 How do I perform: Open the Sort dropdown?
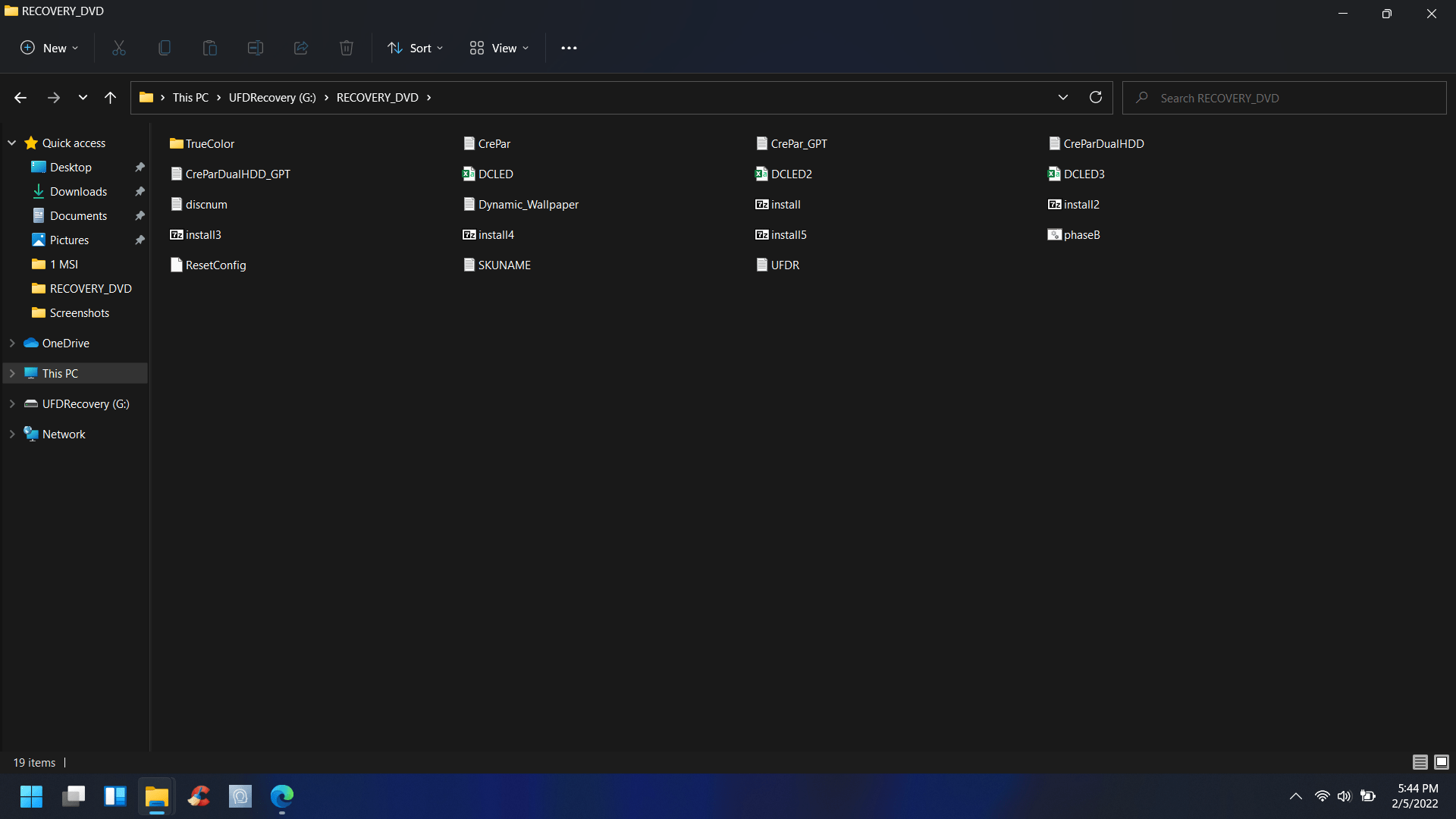(414, 47)
